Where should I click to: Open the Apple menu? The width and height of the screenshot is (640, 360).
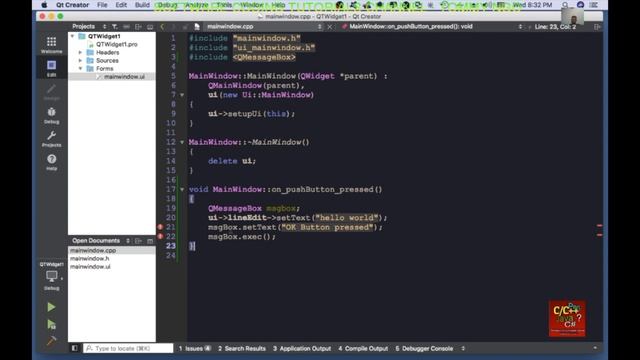click(44, 5)
